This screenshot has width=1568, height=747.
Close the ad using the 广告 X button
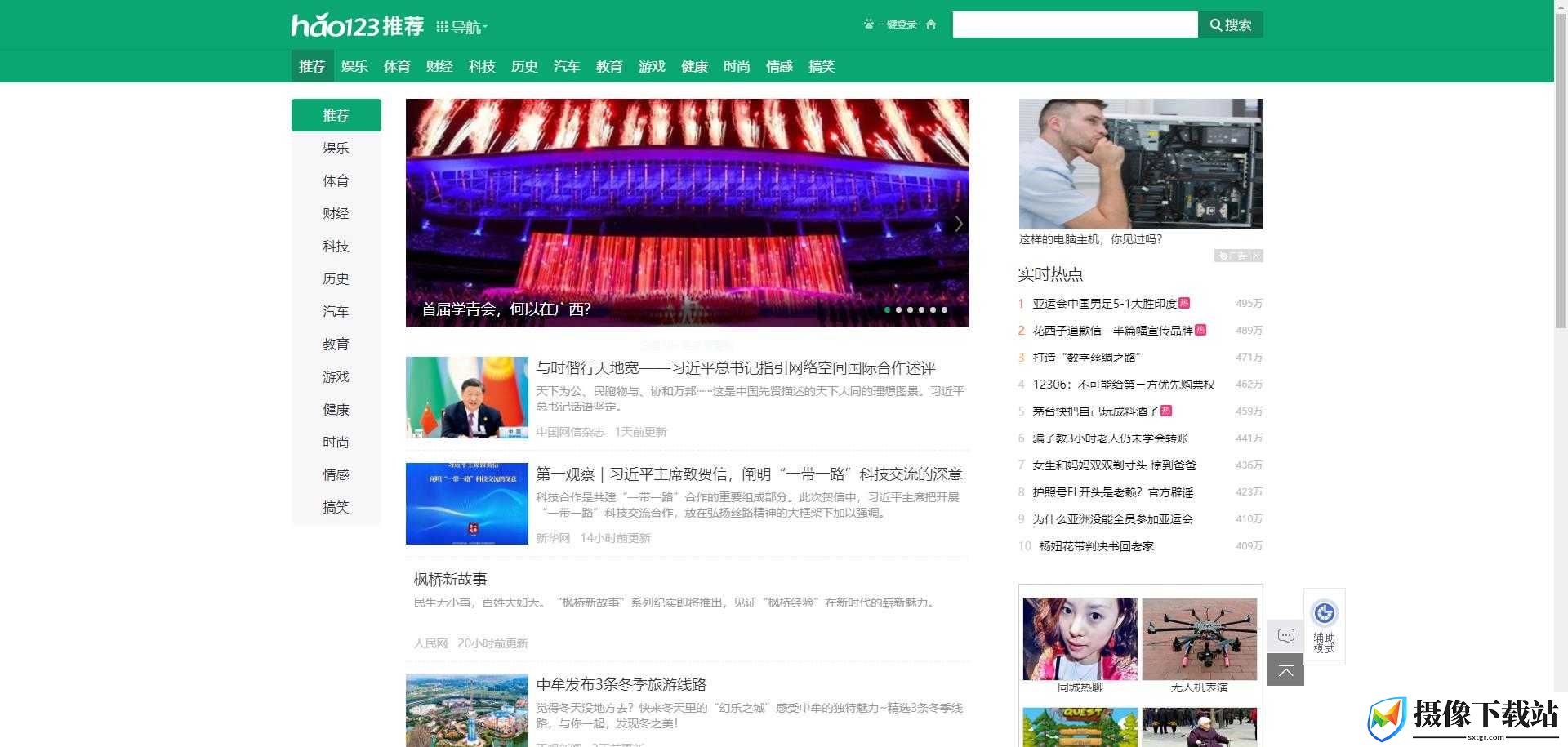1256,256
